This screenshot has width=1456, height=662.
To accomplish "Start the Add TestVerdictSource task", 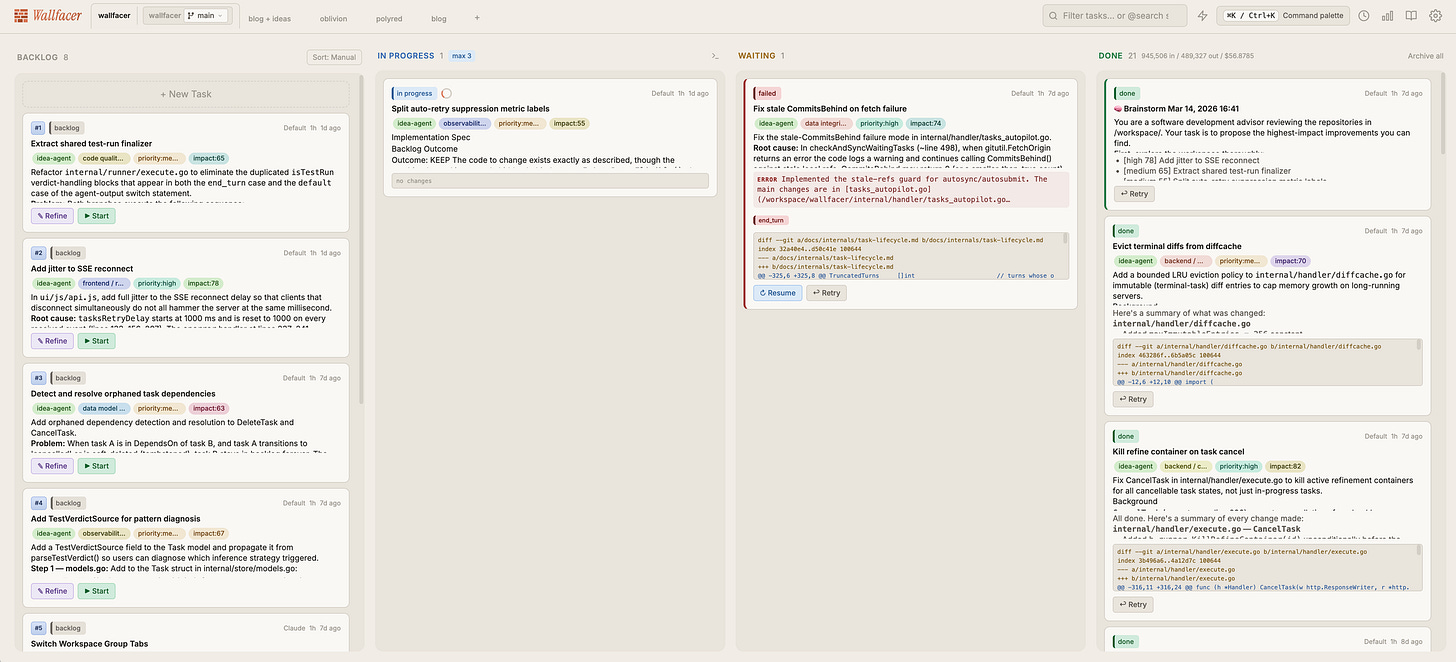I will (96, 591).
